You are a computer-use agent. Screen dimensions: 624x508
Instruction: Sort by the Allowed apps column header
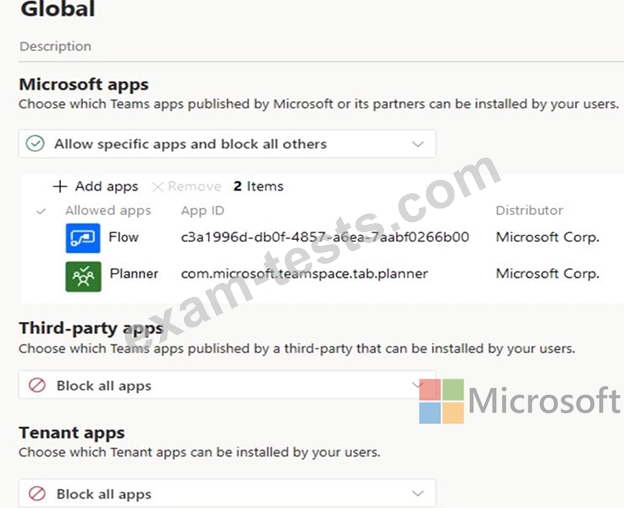click(108, 210)
